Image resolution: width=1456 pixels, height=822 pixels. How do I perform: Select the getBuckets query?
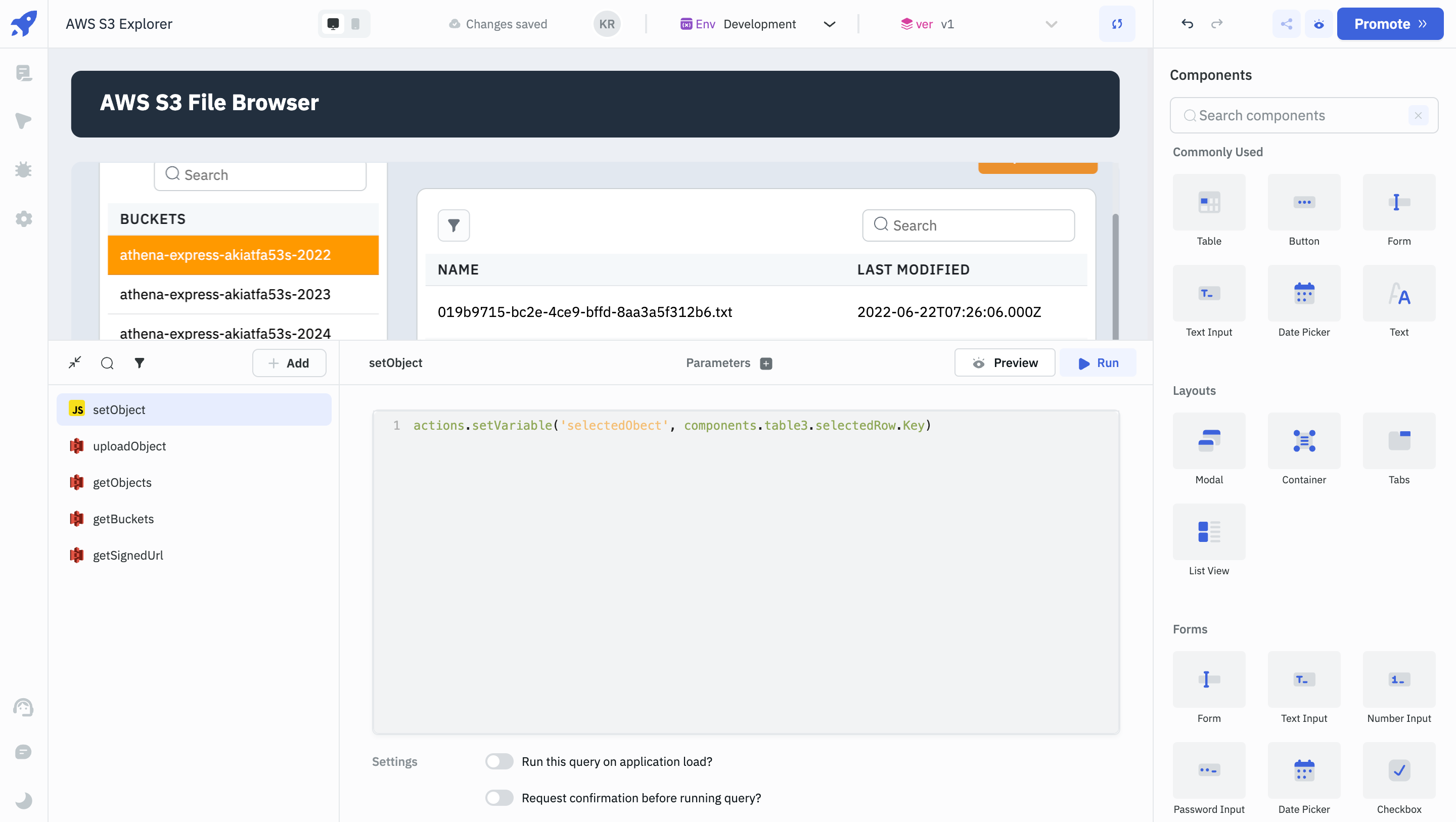point(123,519)
